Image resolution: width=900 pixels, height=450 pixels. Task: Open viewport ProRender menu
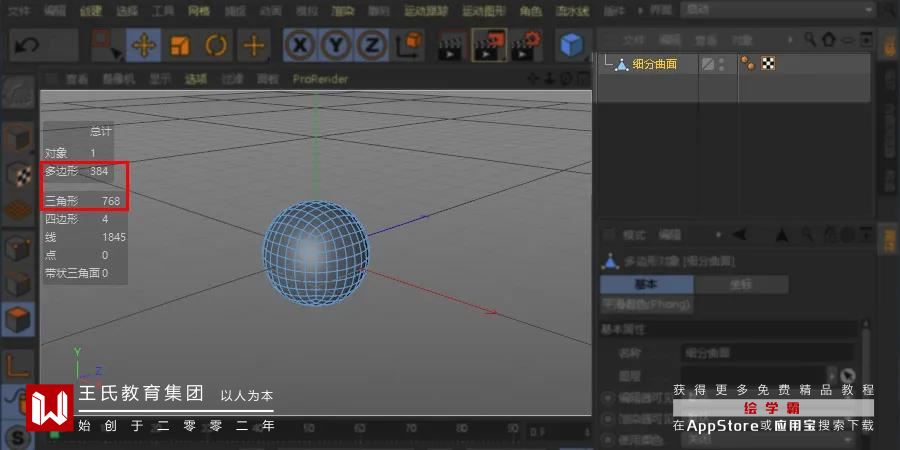click(x=320, y=79)
